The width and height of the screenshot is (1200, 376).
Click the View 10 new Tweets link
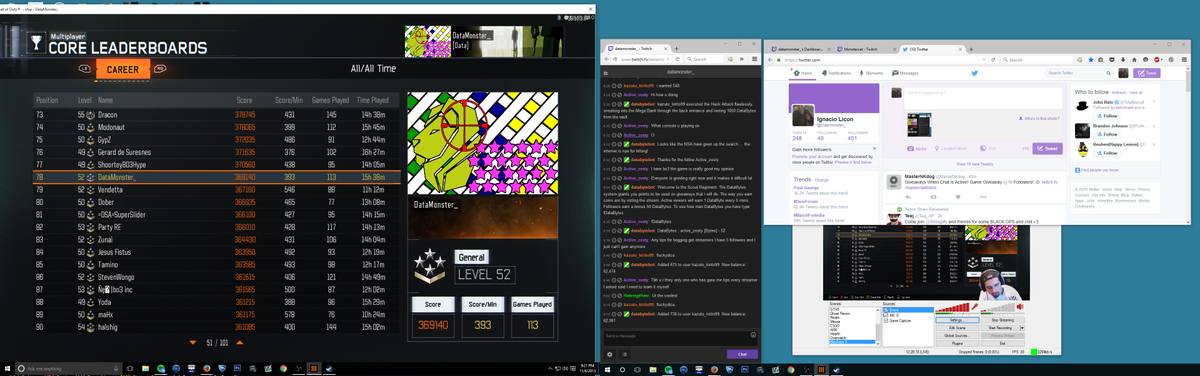coord(974,164)
